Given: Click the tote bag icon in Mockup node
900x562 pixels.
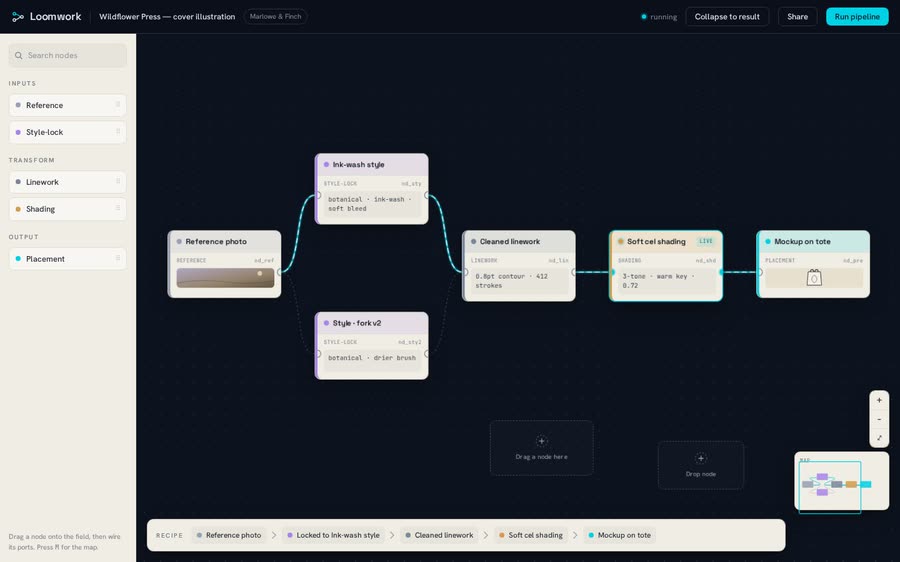Looking at the screenshot, I should point(814,278).
